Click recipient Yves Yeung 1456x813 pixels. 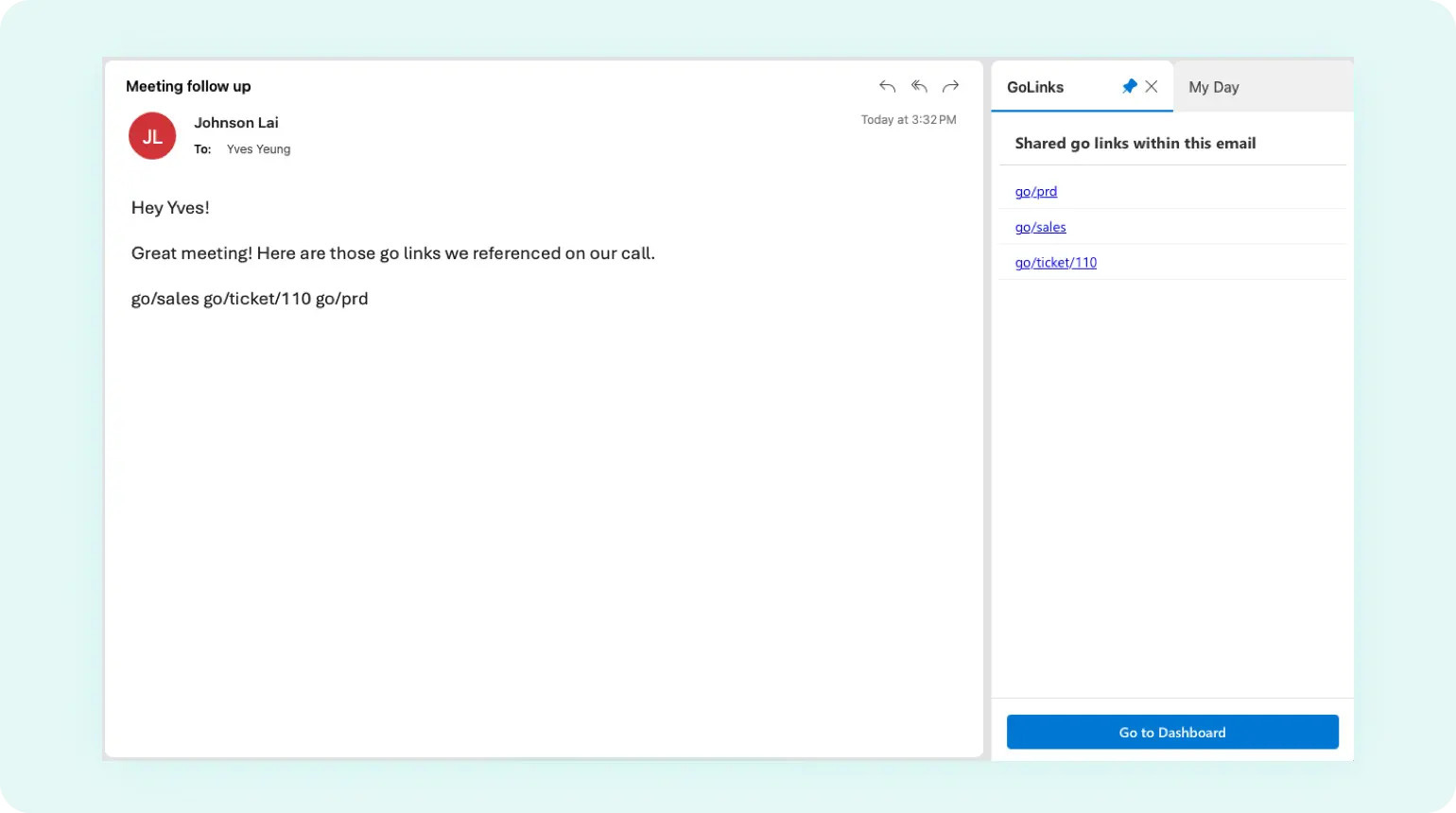258,148
